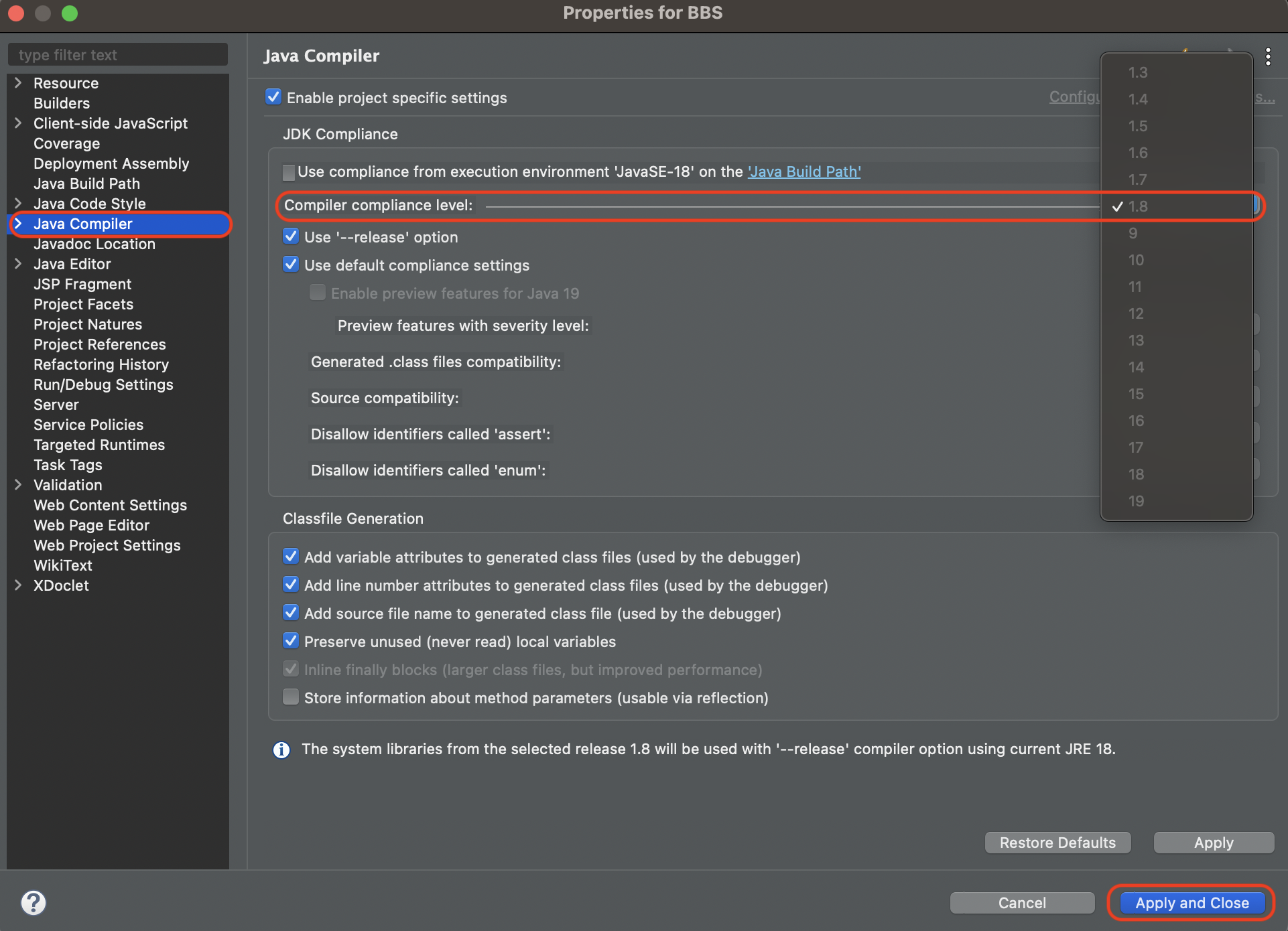Expand the XDoclet tree node
Image resolution: width=1288 pixels, height=931 pixels.
tap(19, 585)
